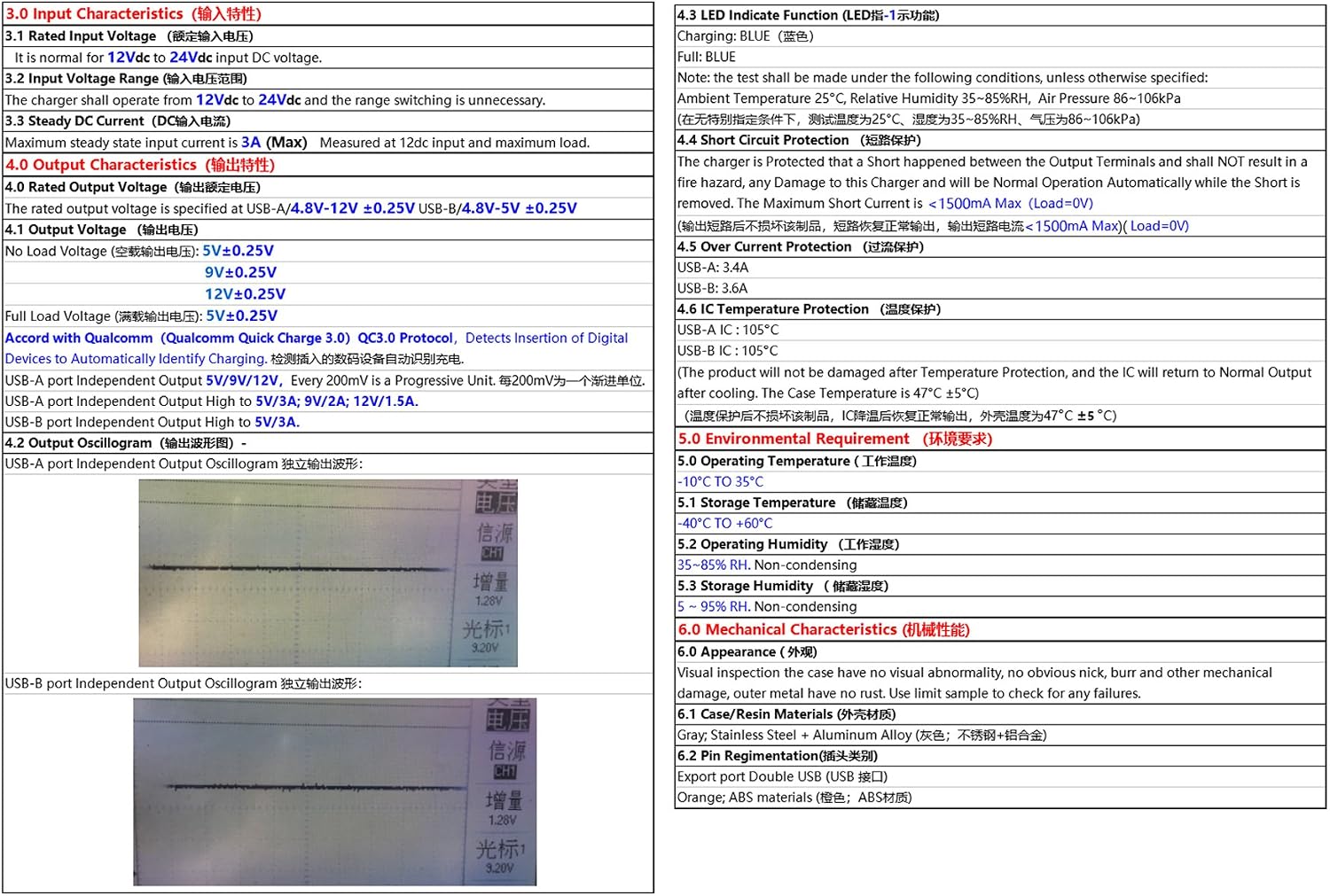This screenshot has width=1330, height=896.
Task: Select the '3.1 Rated Input Voltage' heading
Action: click(129, 36)
